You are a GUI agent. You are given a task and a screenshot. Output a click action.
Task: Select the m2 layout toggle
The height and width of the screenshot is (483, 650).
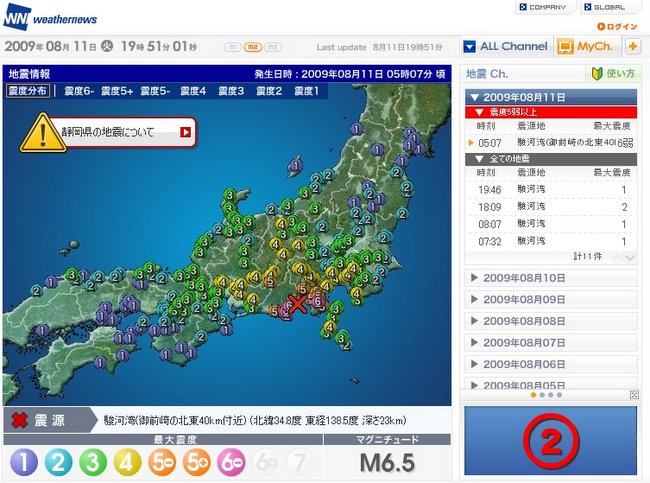pyautogui.click(x=252, y=47)
